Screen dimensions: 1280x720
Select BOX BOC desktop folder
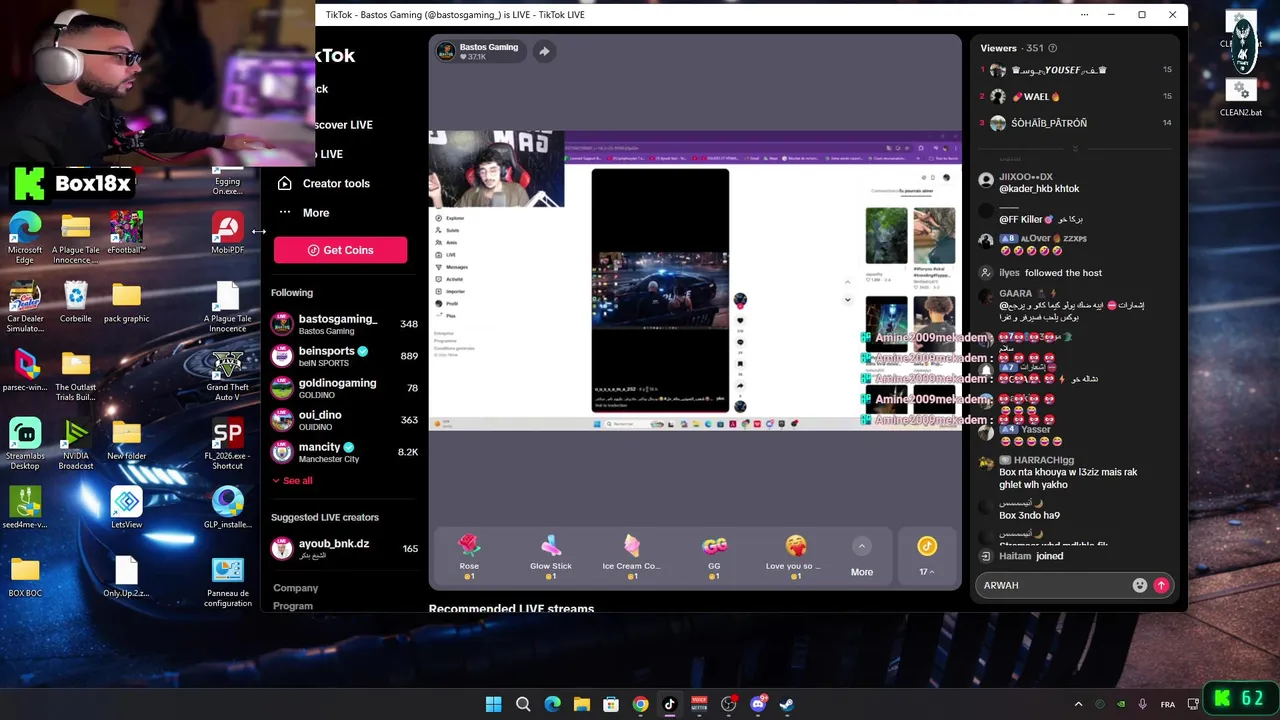[25, 576]
